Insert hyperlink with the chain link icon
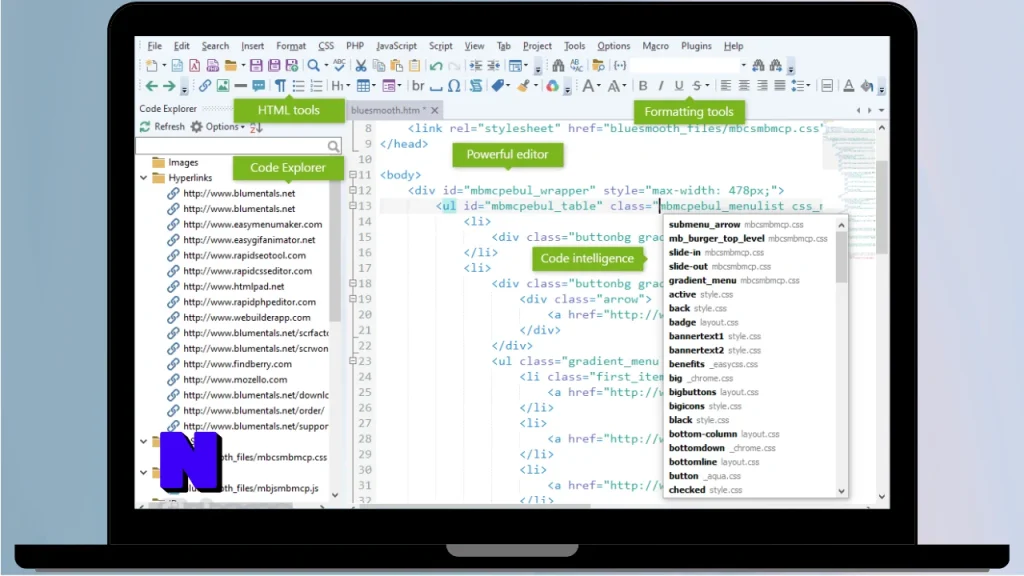1024x576 pixels. [x=205, y=86]
